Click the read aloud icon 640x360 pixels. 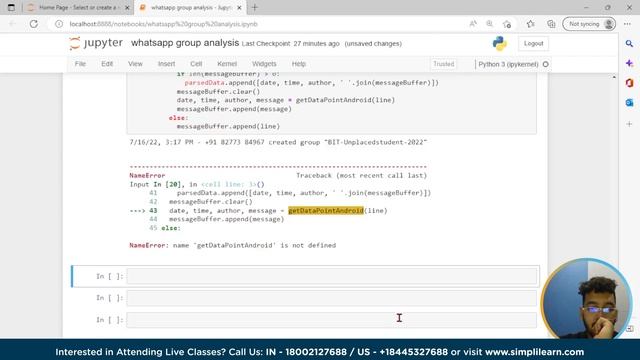(473, 24)
